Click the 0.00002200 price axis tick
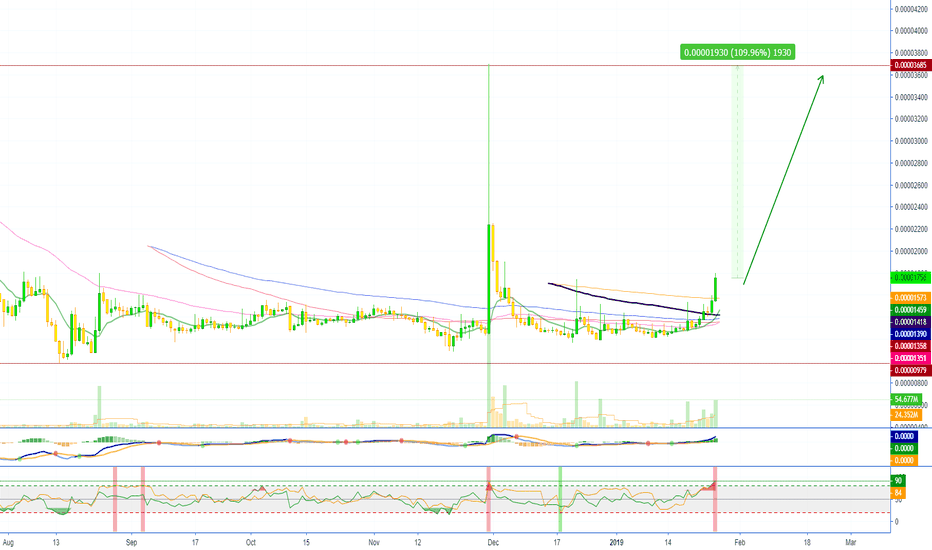This screenshot has height=550, width=932. [912, 230]
